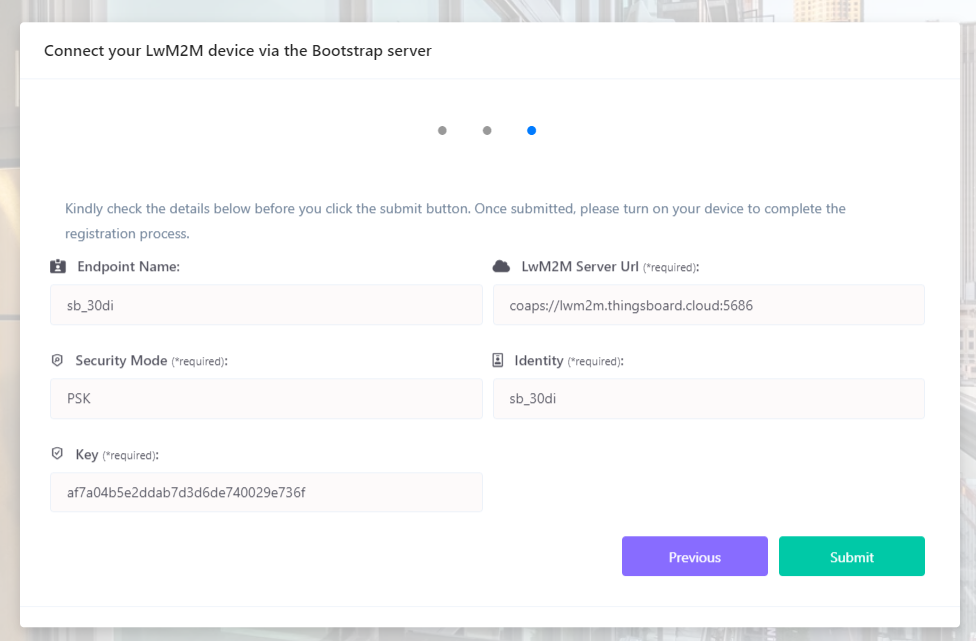Image resolution: width=976 pixels, height=641 pixels.
Task: Click the cloud icon beside LwM2M Server Url
Action: tap(502, 267)
